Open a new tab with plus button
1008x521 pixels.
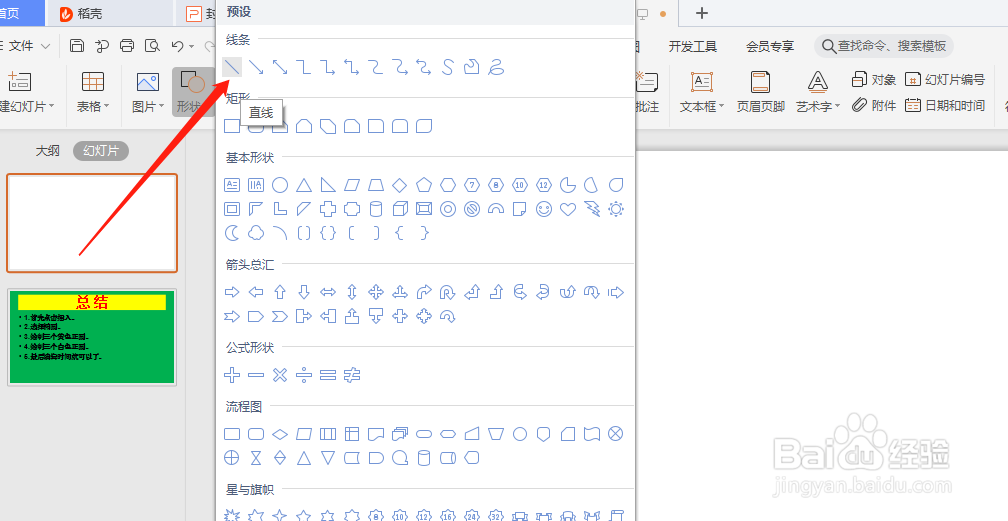click(x=702, y=13)
